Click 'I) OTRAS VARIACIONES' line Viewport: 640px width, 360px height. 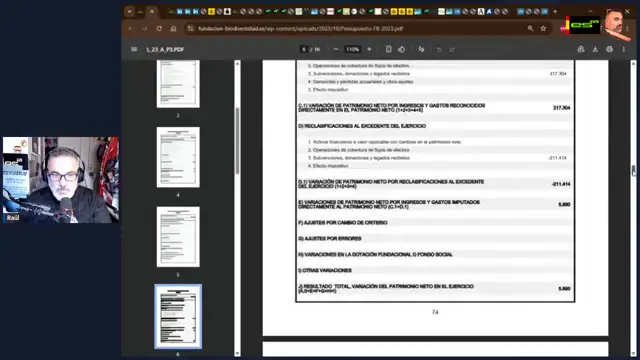[325, 271]
